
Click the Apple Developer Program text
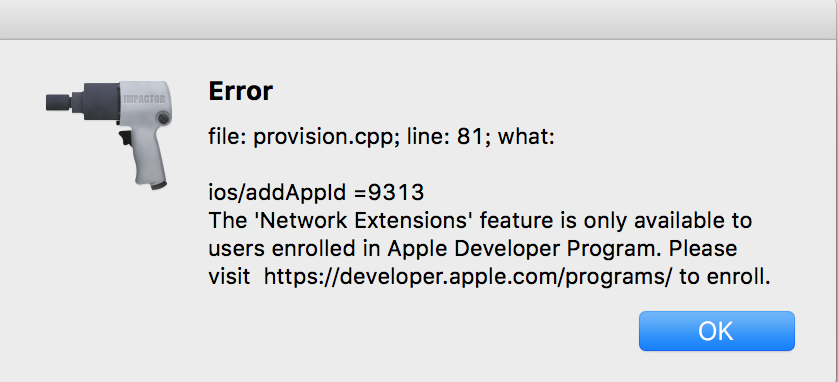pos(524,249)
